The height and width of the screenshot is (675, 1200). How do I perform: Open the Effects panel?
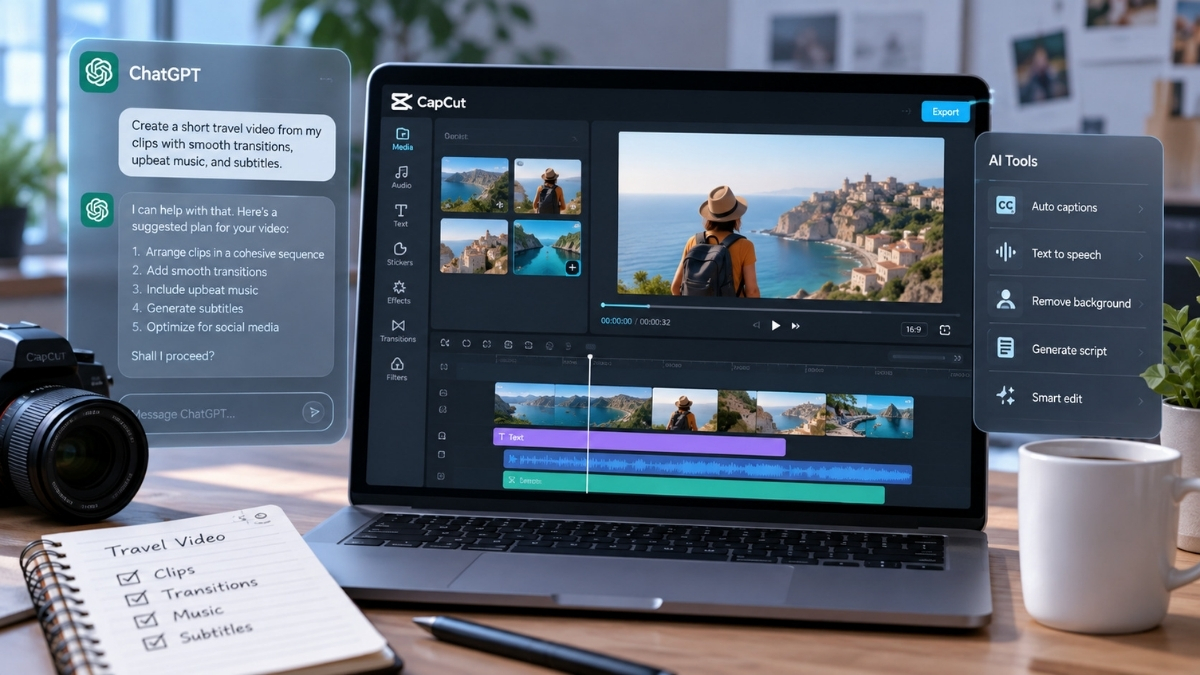point(399,292)
